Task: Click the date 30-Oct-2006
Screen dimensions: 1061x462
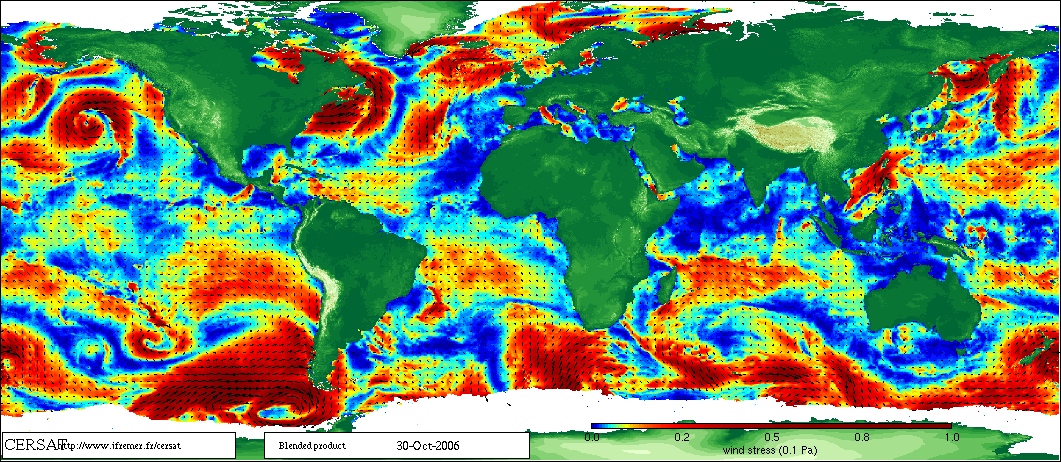Action: click(430, 446)
